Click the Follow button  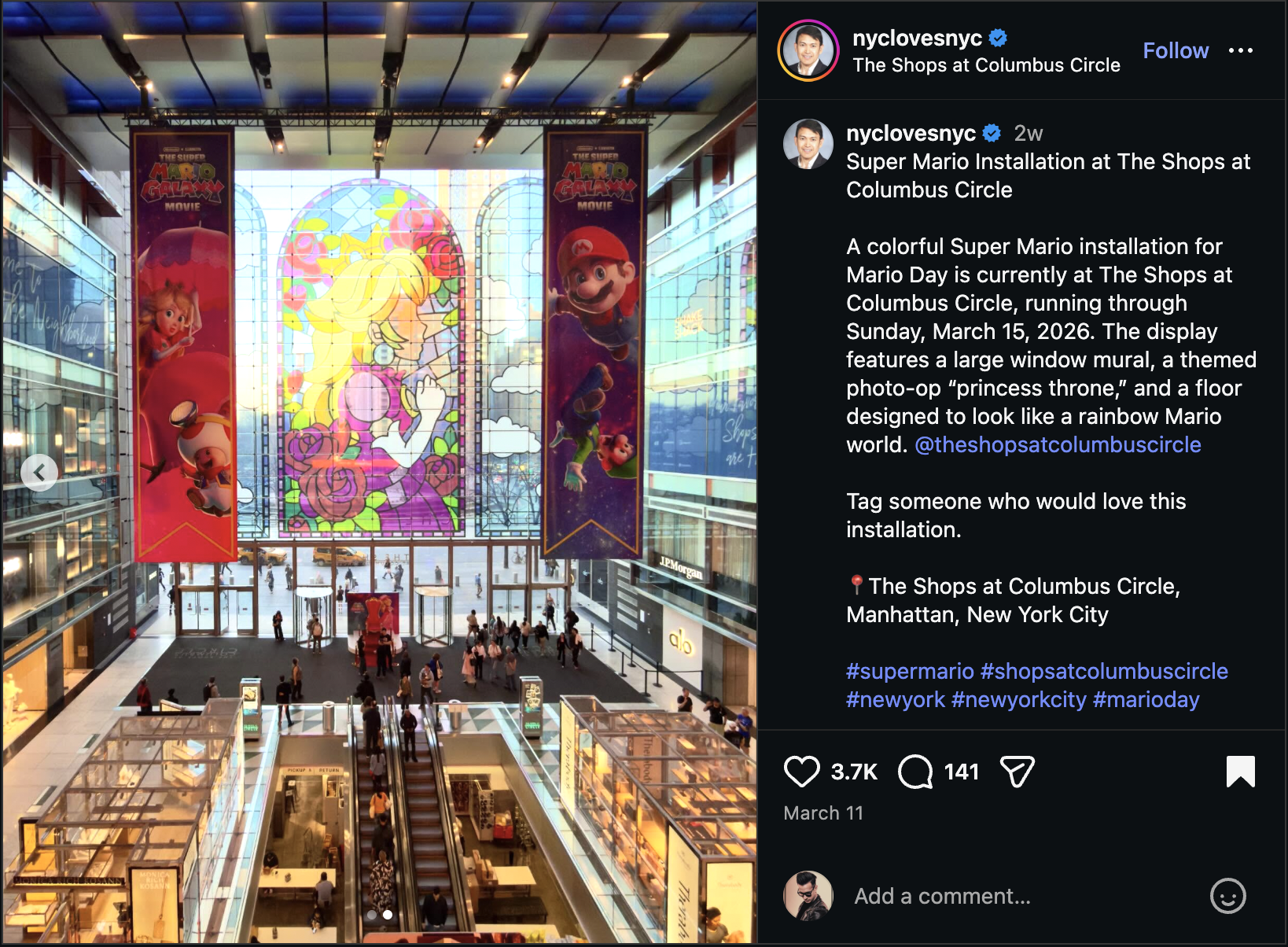tap(1176, 50)
